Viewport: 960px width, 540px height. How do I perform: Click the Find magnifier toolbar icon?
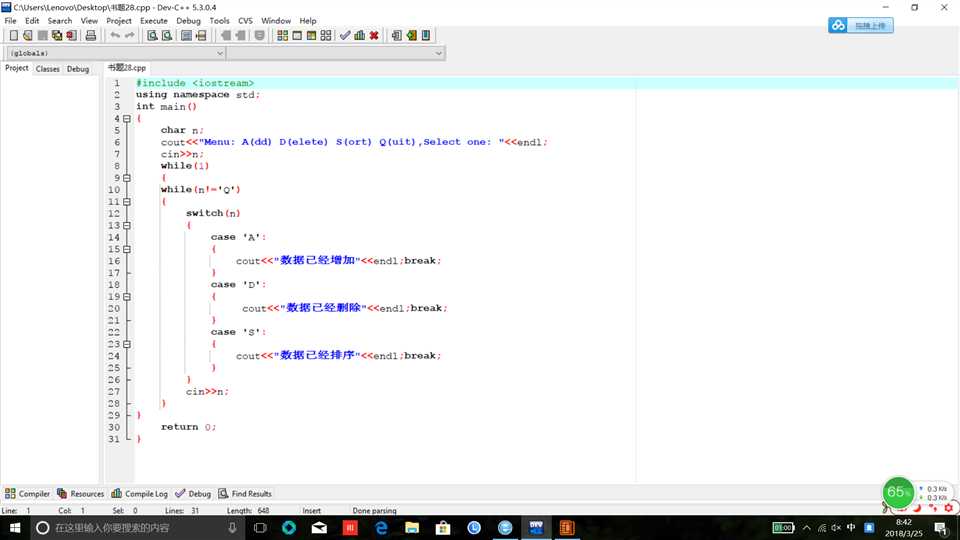point(152,36)
